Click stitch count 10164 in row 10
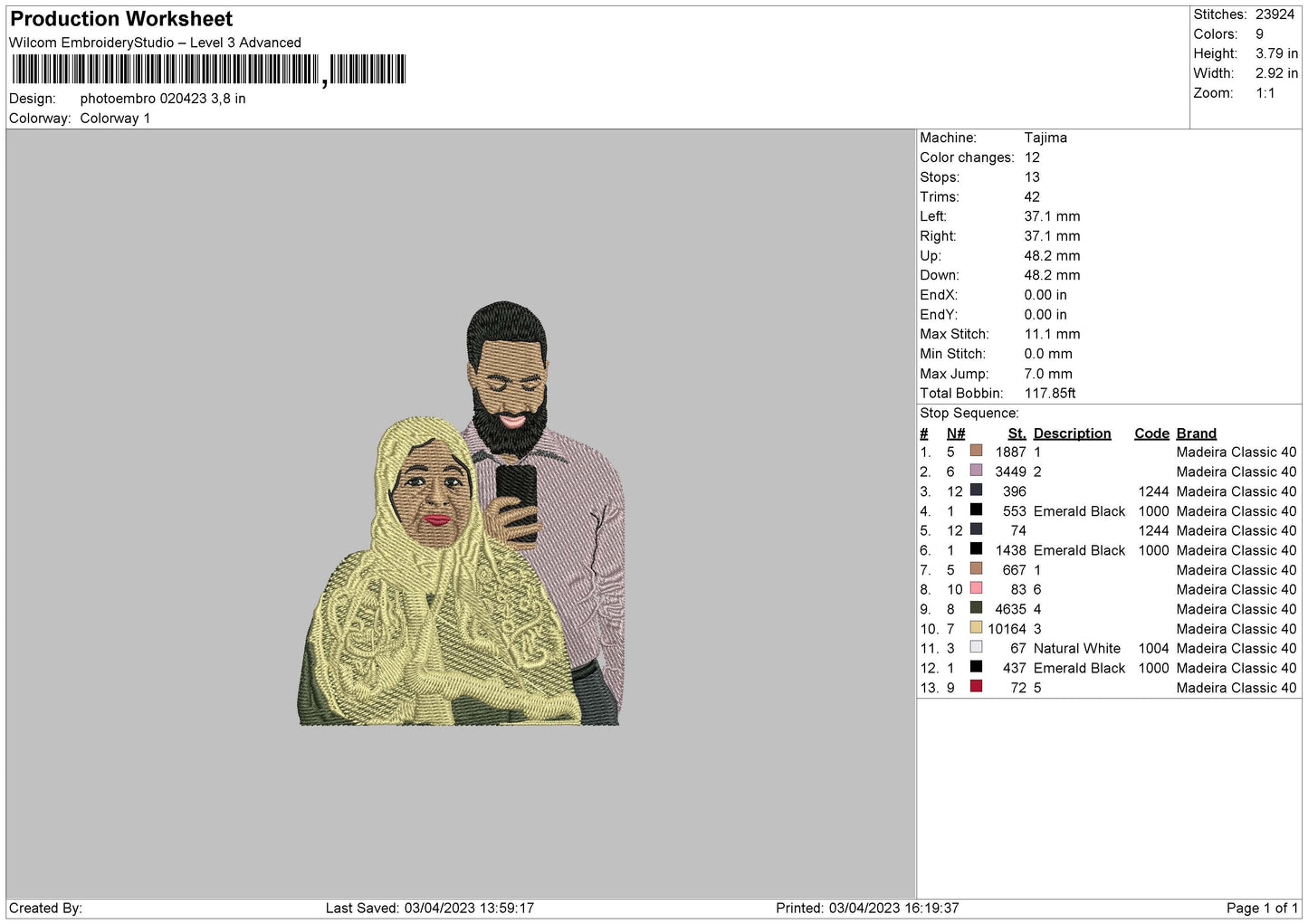The height and width of the screenshot is (924, 1308). tap(1007, 629)
